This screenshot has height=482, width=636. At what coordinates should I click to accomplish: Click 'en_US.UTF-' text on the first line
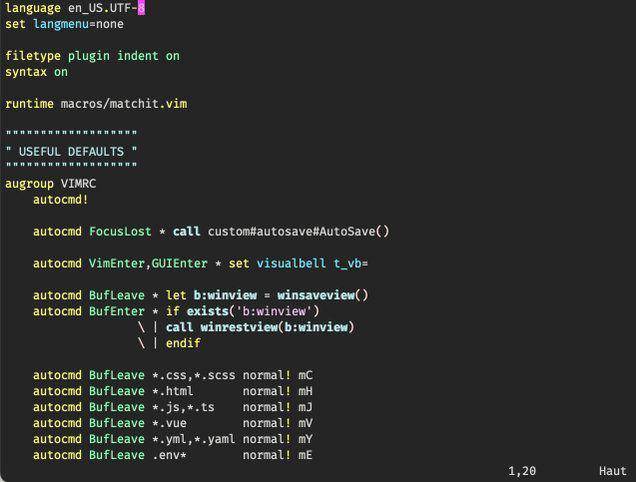103,8
